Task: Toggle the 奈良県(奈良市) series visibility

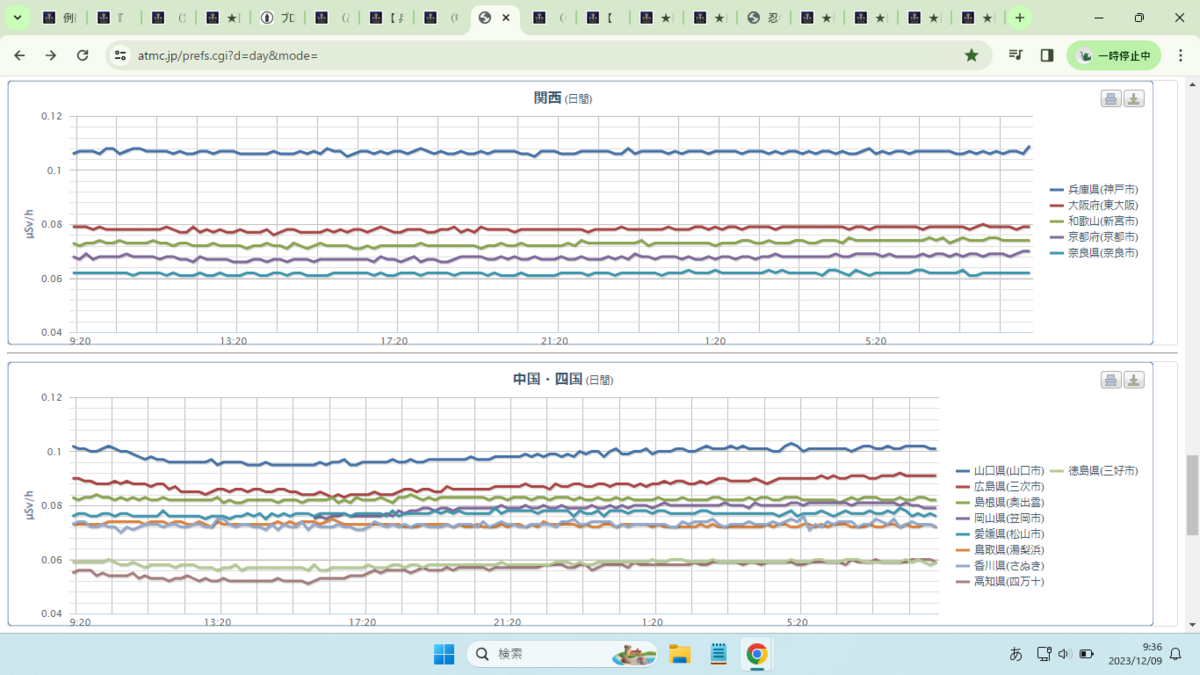Action: (1094, 253)
